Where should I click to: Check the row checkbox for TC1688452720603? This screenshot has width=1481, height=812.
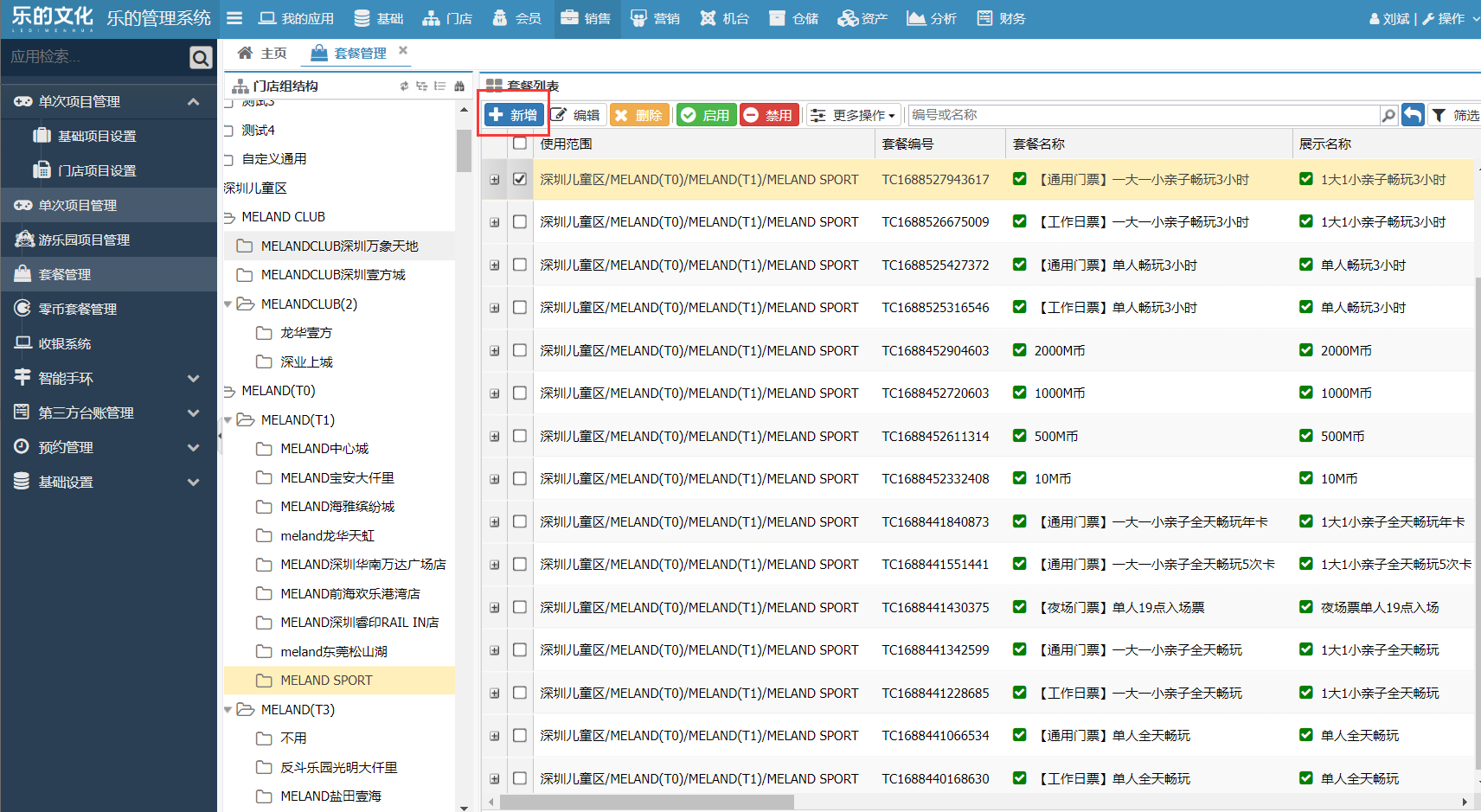click(x=520, y=393)
